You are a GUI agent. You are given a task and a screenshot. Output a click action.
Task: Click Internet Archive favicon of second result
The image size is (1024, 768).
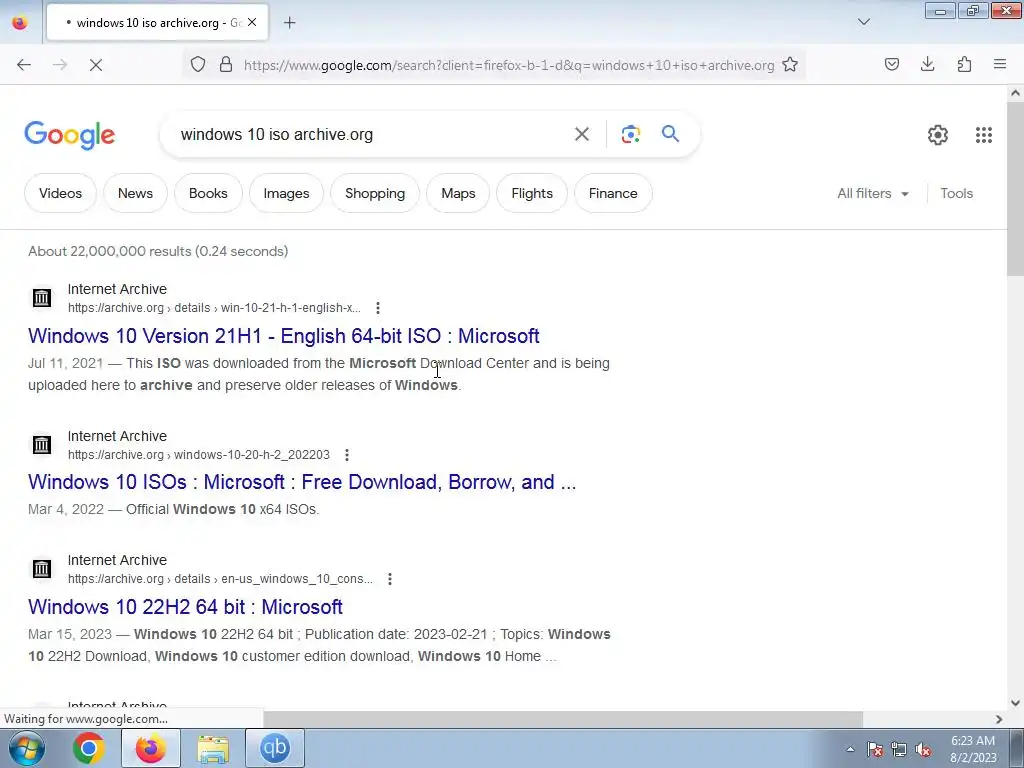(42, 445)
